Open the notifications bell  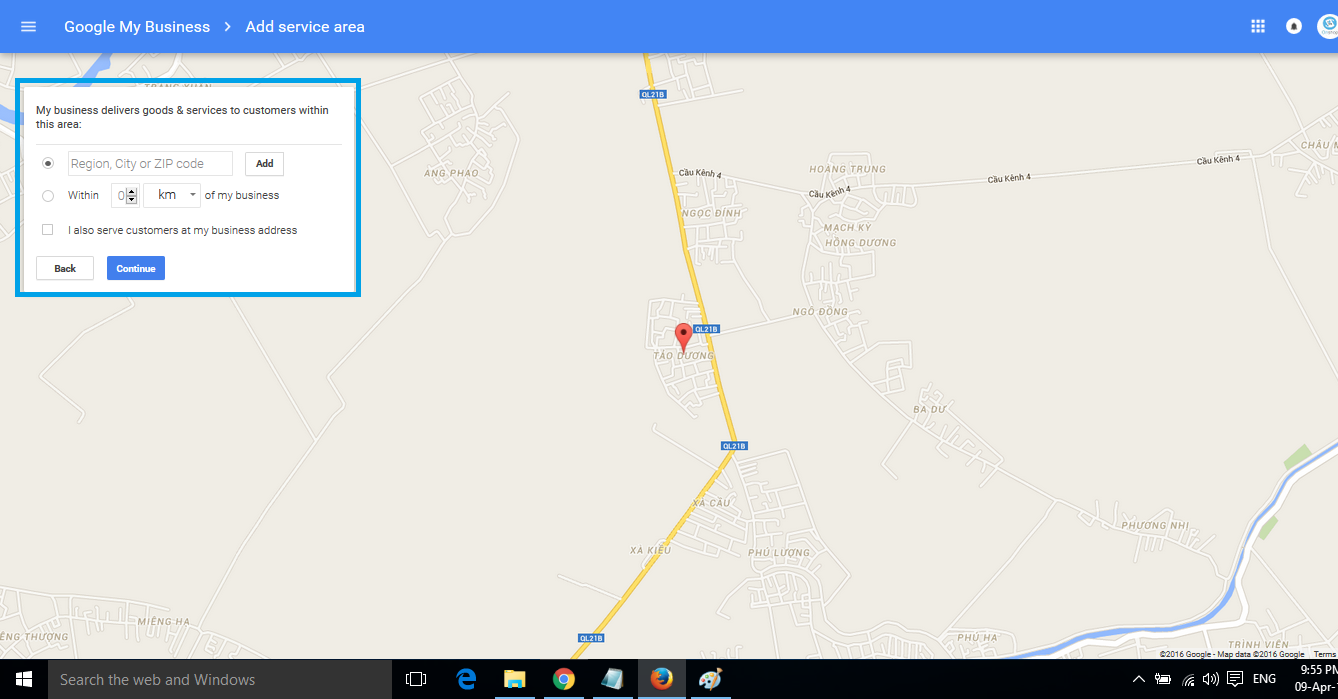click(1294, 27)
